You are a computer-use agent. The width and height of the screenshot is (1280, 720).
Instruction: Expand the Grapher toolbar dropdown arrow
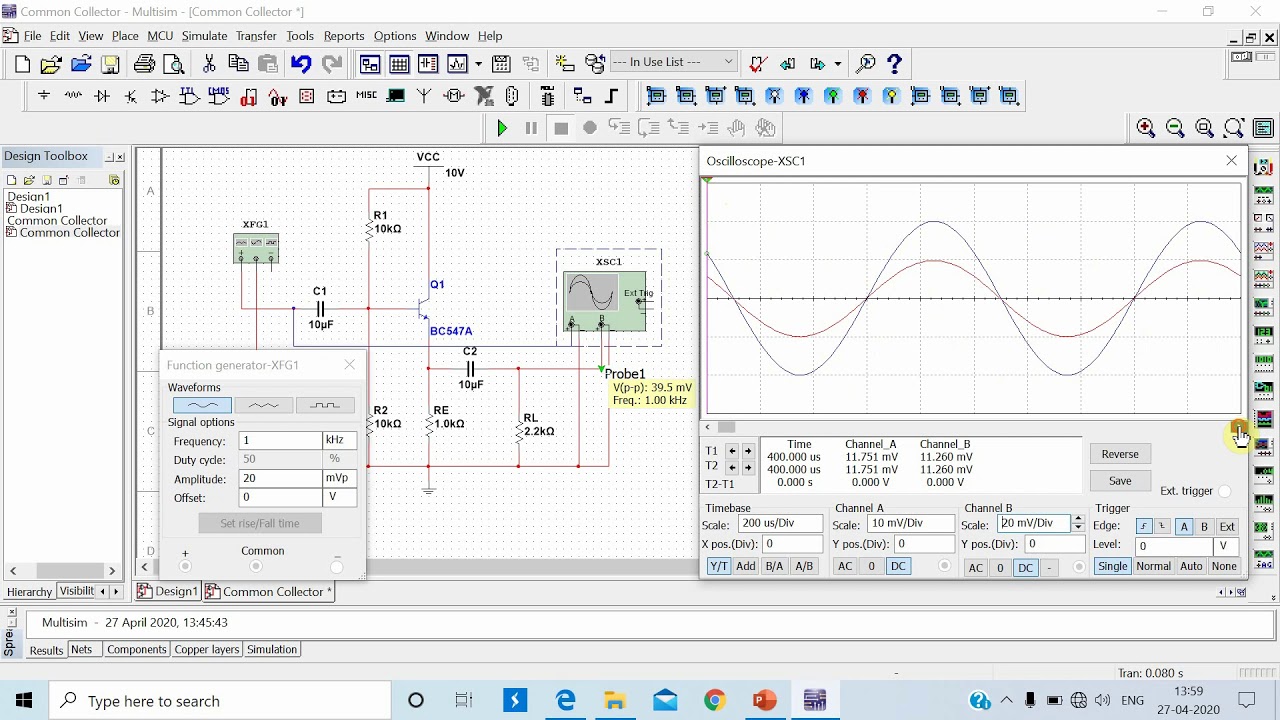pos(478,65)
